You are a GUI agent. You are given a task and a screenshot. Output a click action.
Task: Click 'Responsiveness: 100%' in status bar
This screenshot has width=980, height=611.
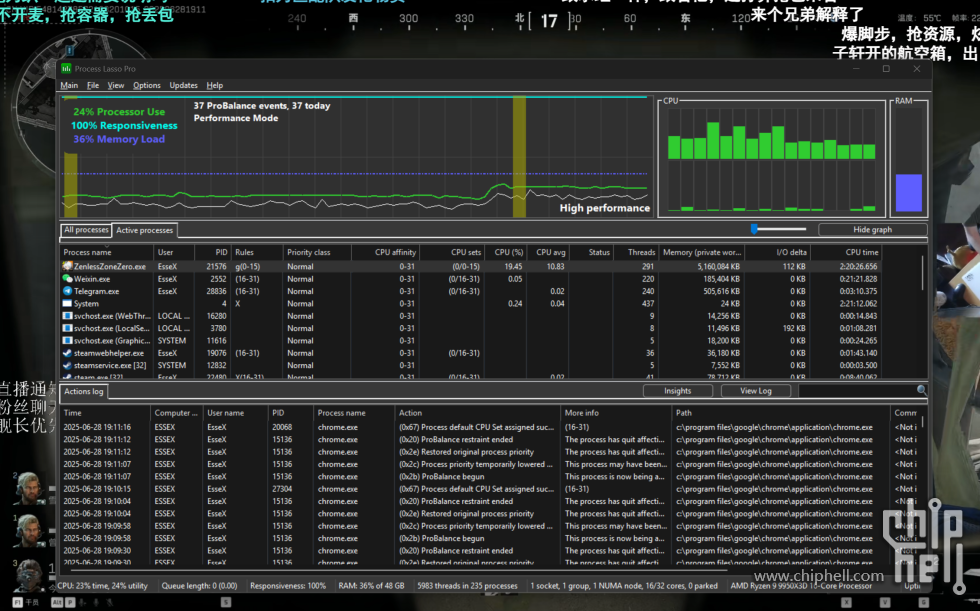[x=288, y=586]
